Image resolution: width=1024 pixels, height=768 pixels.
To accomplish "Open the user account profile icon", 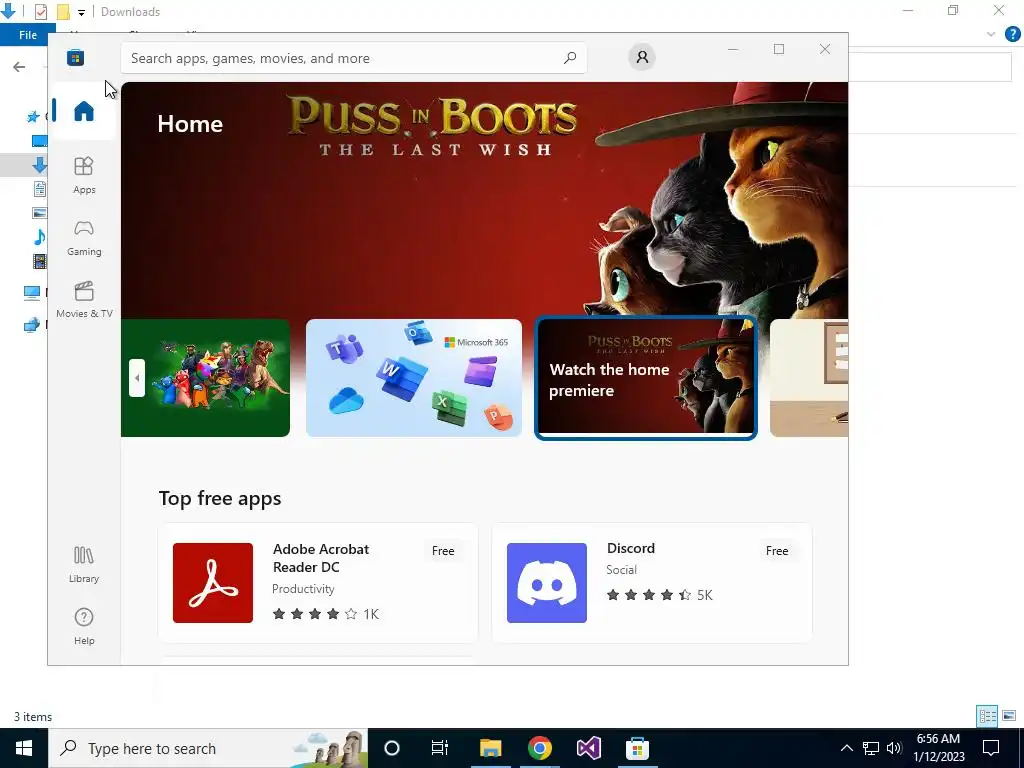I will click(642, 57).
